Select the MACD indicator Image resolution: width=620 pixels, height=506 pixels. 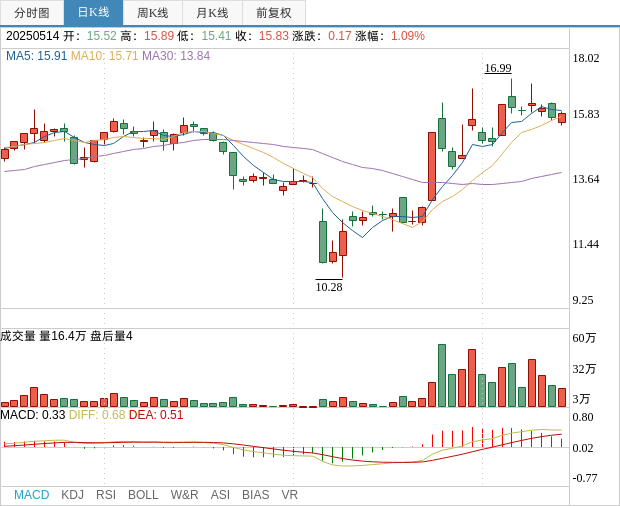tap(31, 495)
